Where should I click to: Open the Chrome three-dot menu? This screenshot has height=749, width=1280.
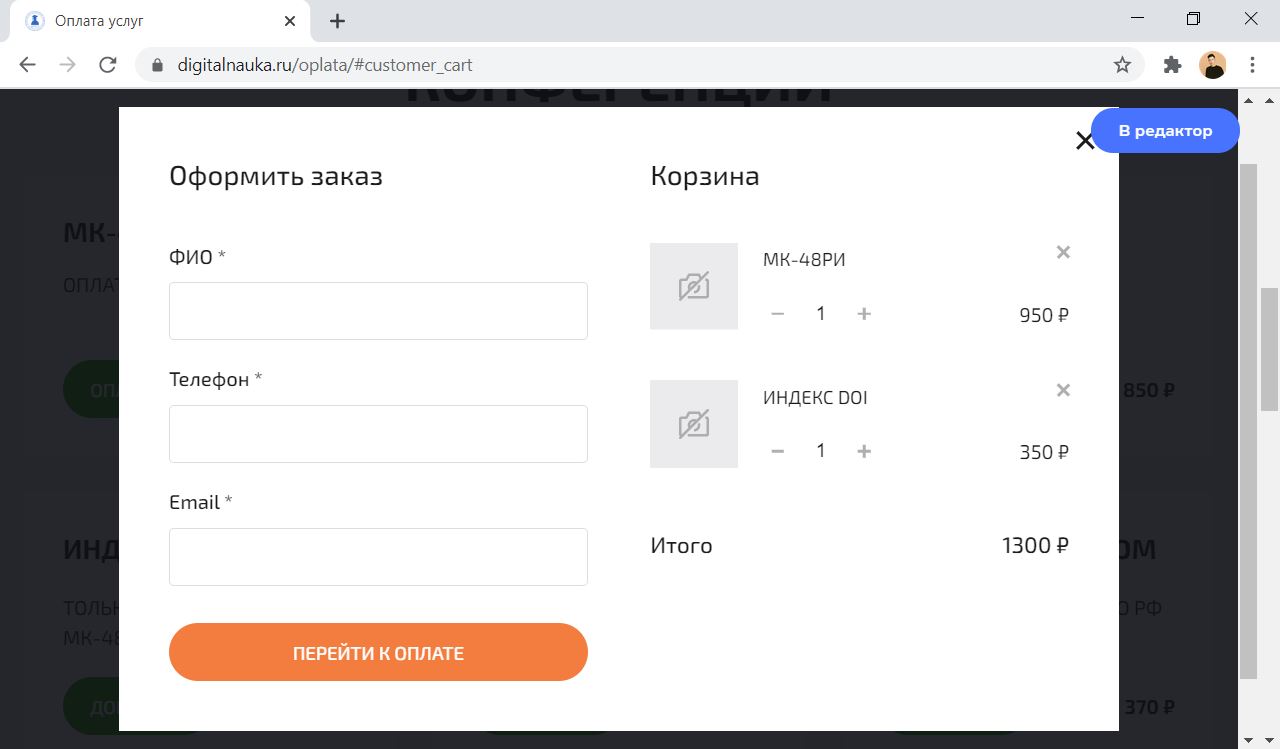coord(1252,65)
